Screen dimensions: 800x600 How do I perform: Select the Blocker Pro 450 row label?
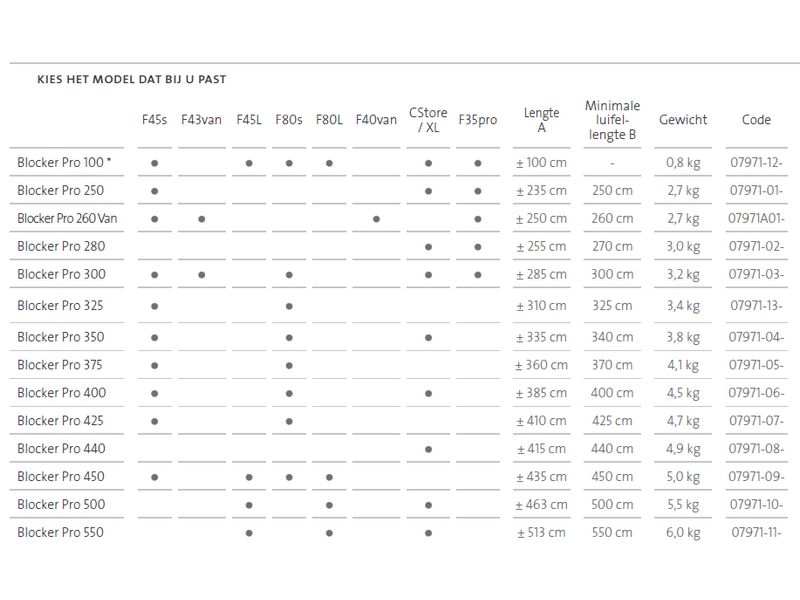tap(61, 477)
